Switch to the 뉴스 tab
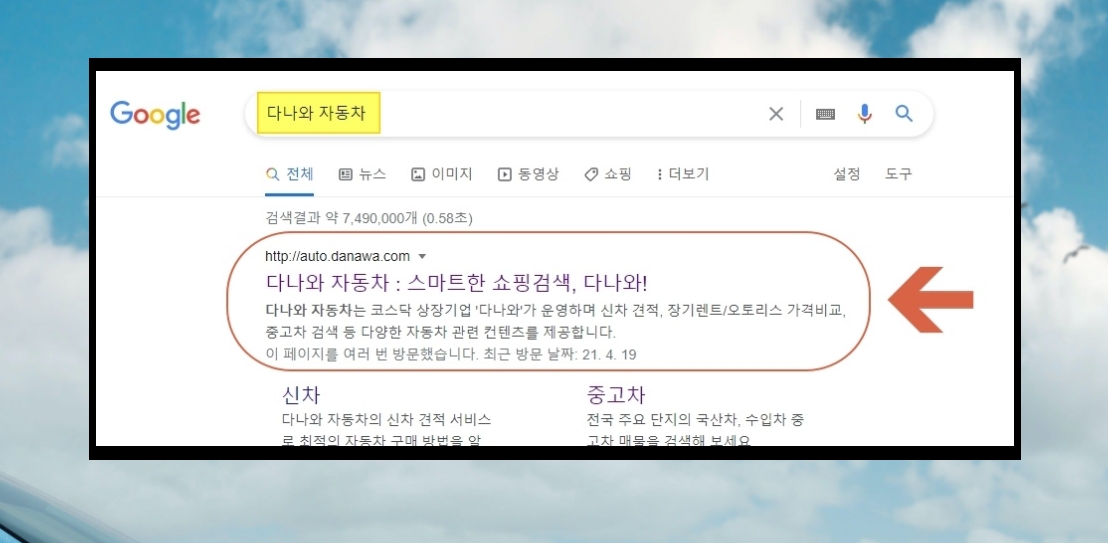The image size is (1108, 543). coord(363,174)
